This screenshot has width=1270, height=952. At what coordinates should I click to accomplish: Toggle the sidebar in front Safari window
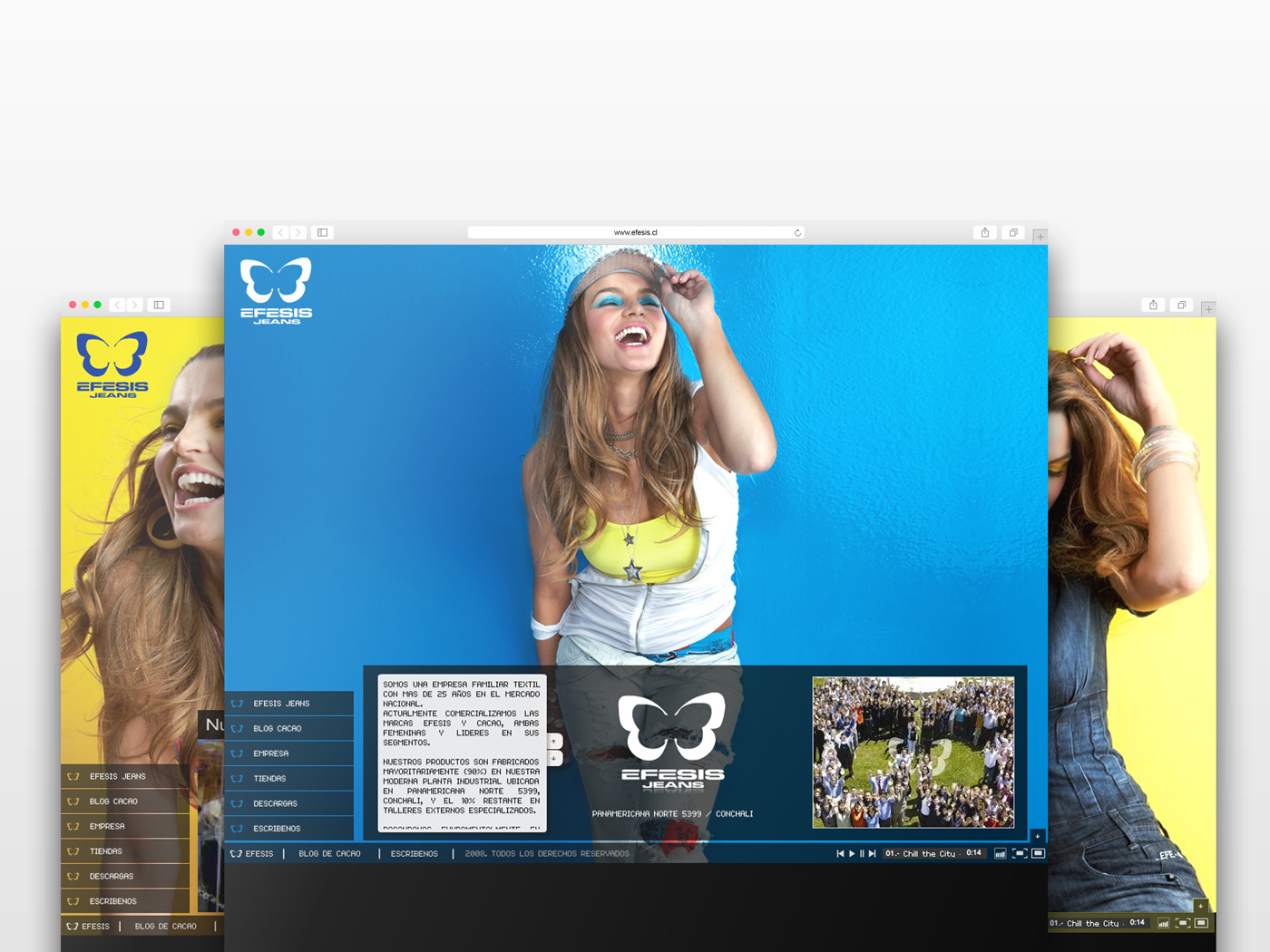pos(322,233)
